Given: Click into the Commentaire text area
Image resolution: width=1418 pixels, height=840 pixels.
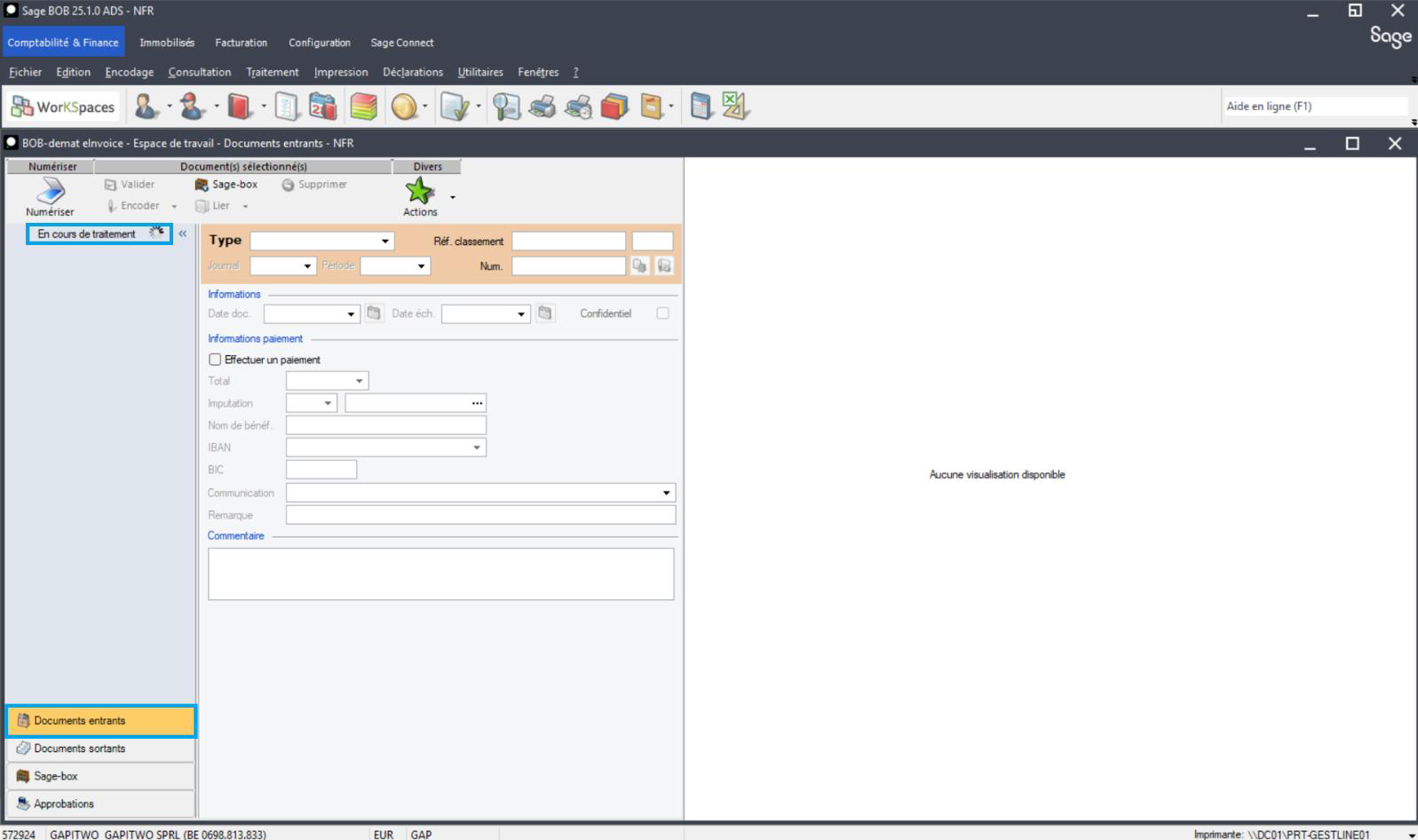Looking at the screenshot, I should 440,574.
